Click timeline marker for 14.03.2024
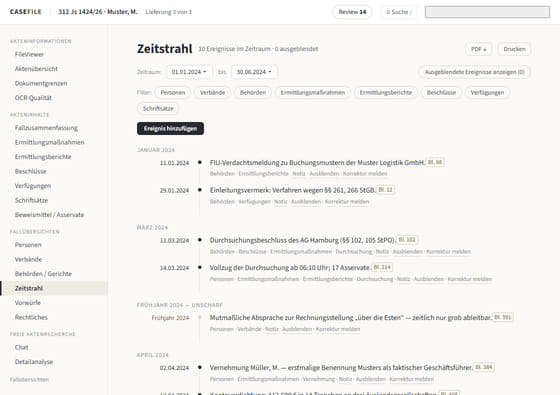This screenshot has height=395, width=560. coord(200,268)
